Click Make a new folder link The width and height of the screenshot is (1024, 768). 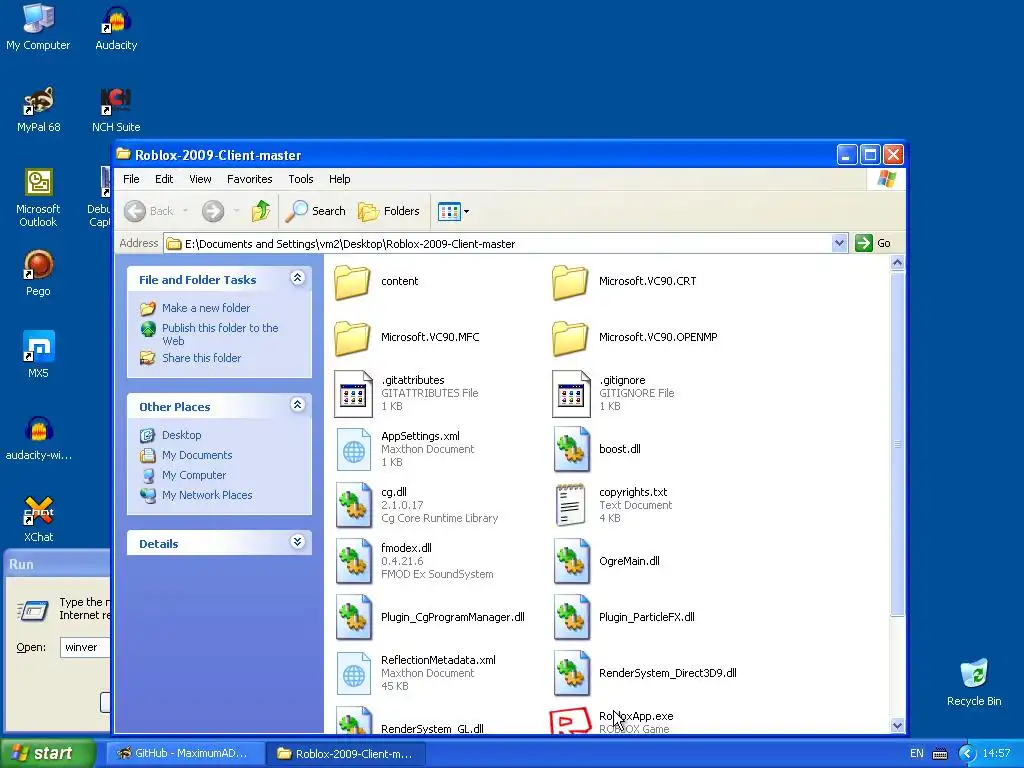(x=206, y=308)
